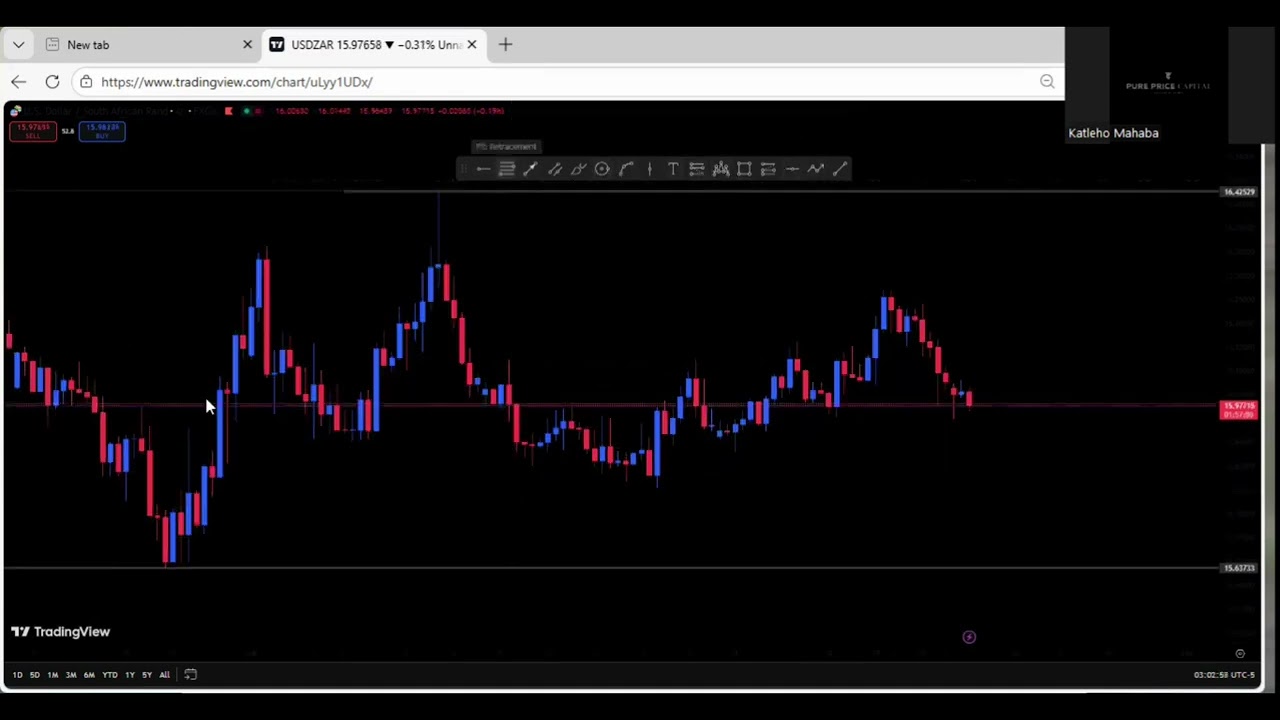
Task: Set chart range to 1D
Action: (17, 675)
